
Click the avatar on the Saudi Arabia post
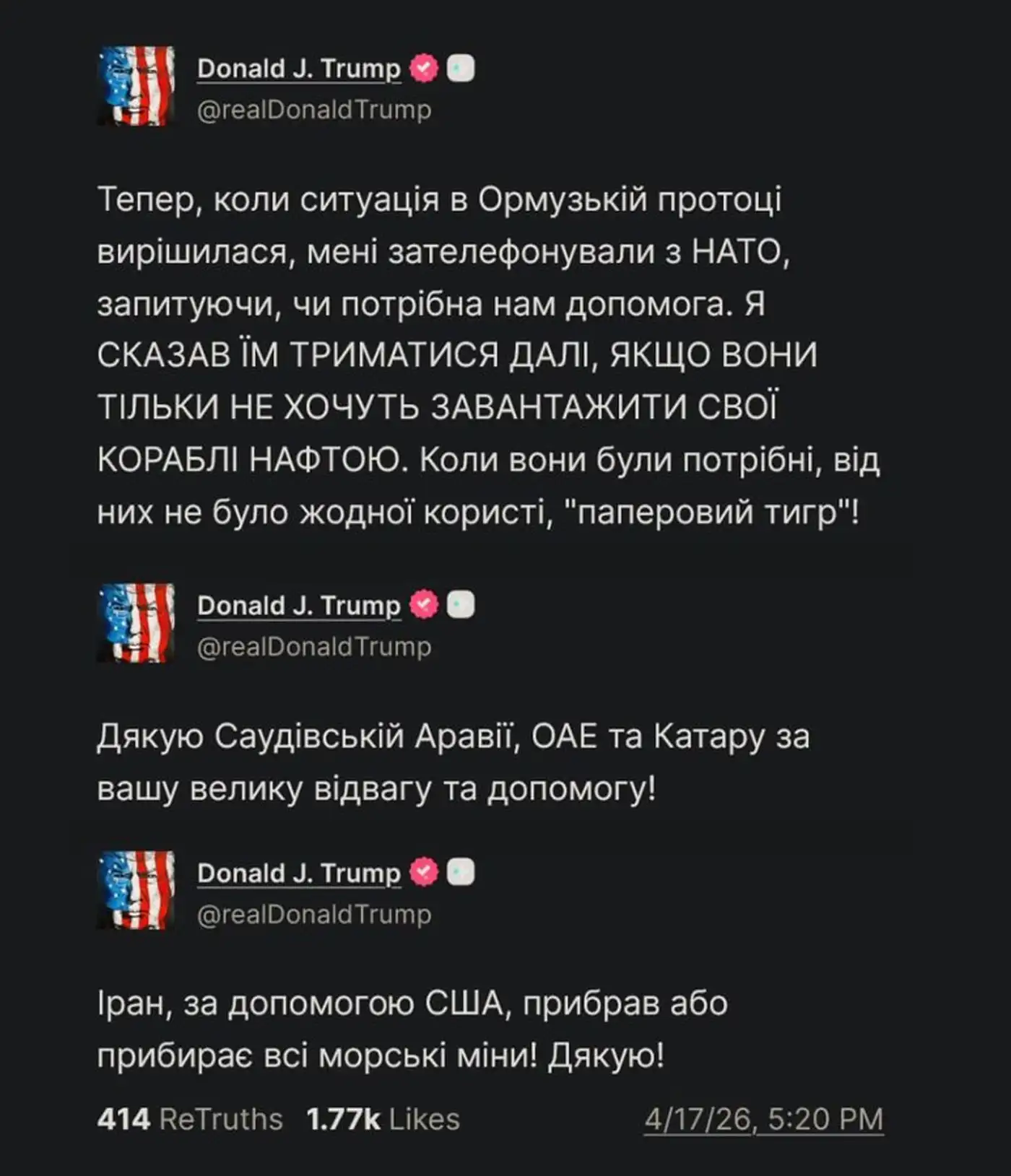(x=136, y=622)
